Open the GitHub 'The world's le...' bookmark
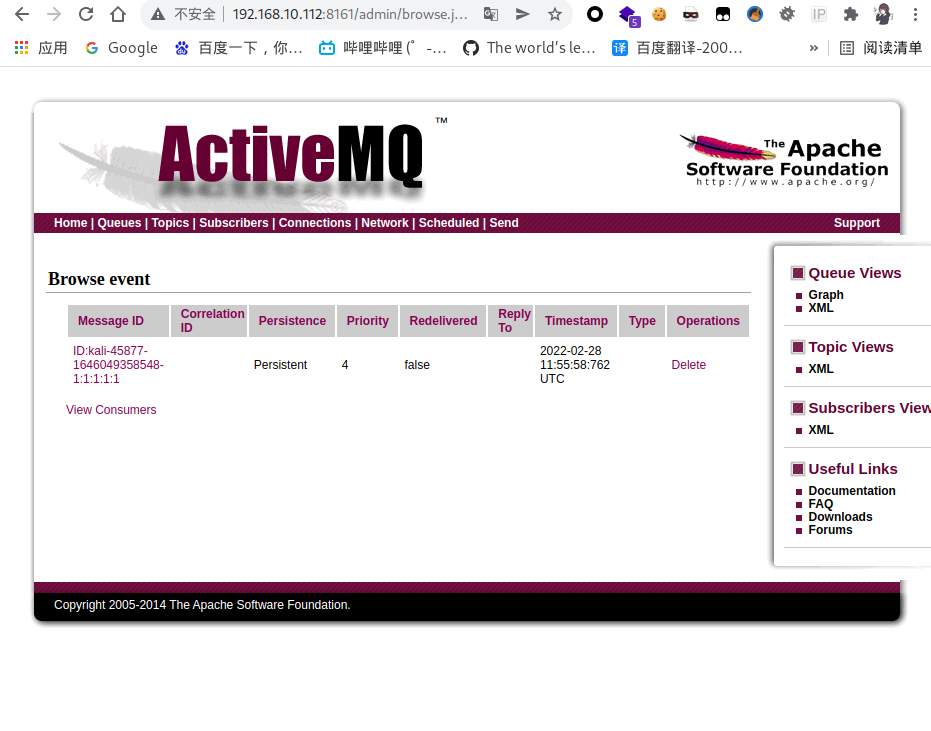Viewport: 931px width, 731px height. pyautogui.click(x=529, y=48)
